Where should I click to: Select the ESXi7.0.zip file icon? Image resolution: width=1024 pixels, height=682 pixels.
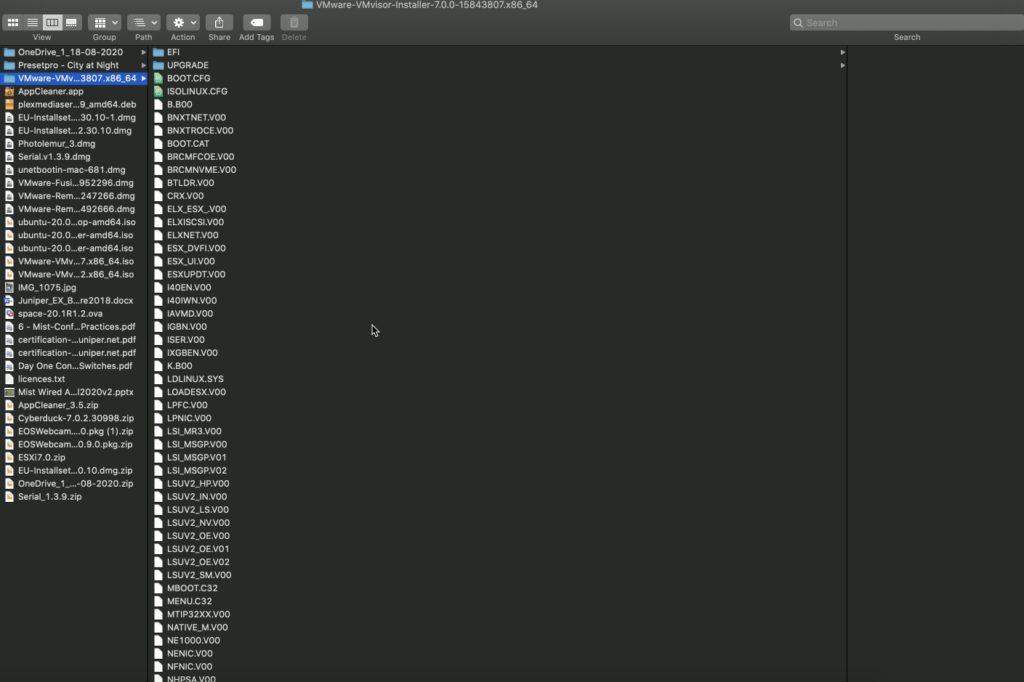(x=9, y=457)
